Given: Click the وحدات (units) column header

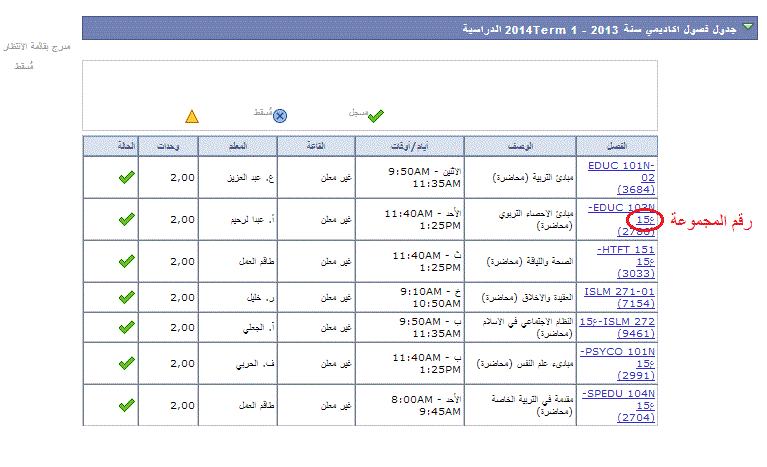Looking at the screenshot, I should (168, 146).
